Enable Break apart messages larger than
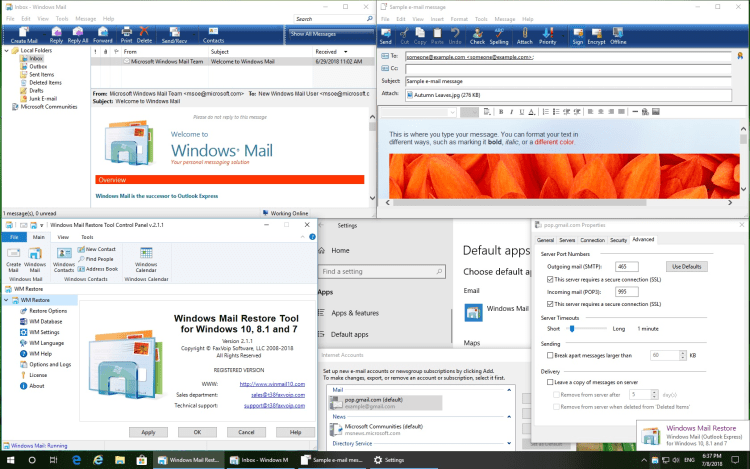 550,355
